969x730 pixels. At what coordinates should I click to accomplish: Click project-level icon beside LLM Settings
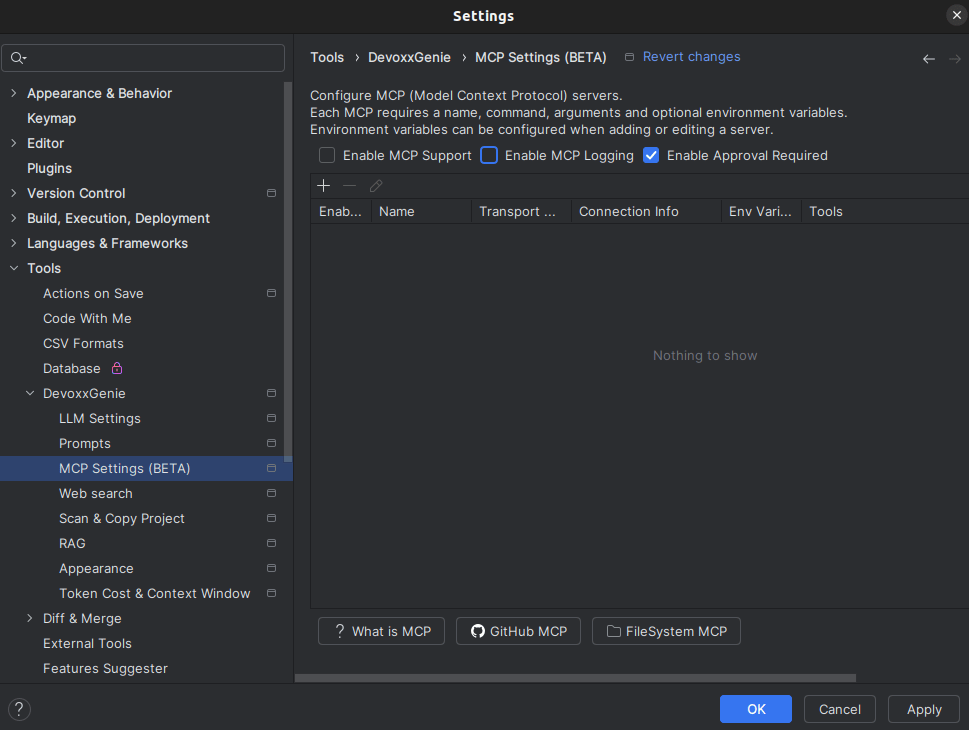[271, 418]
